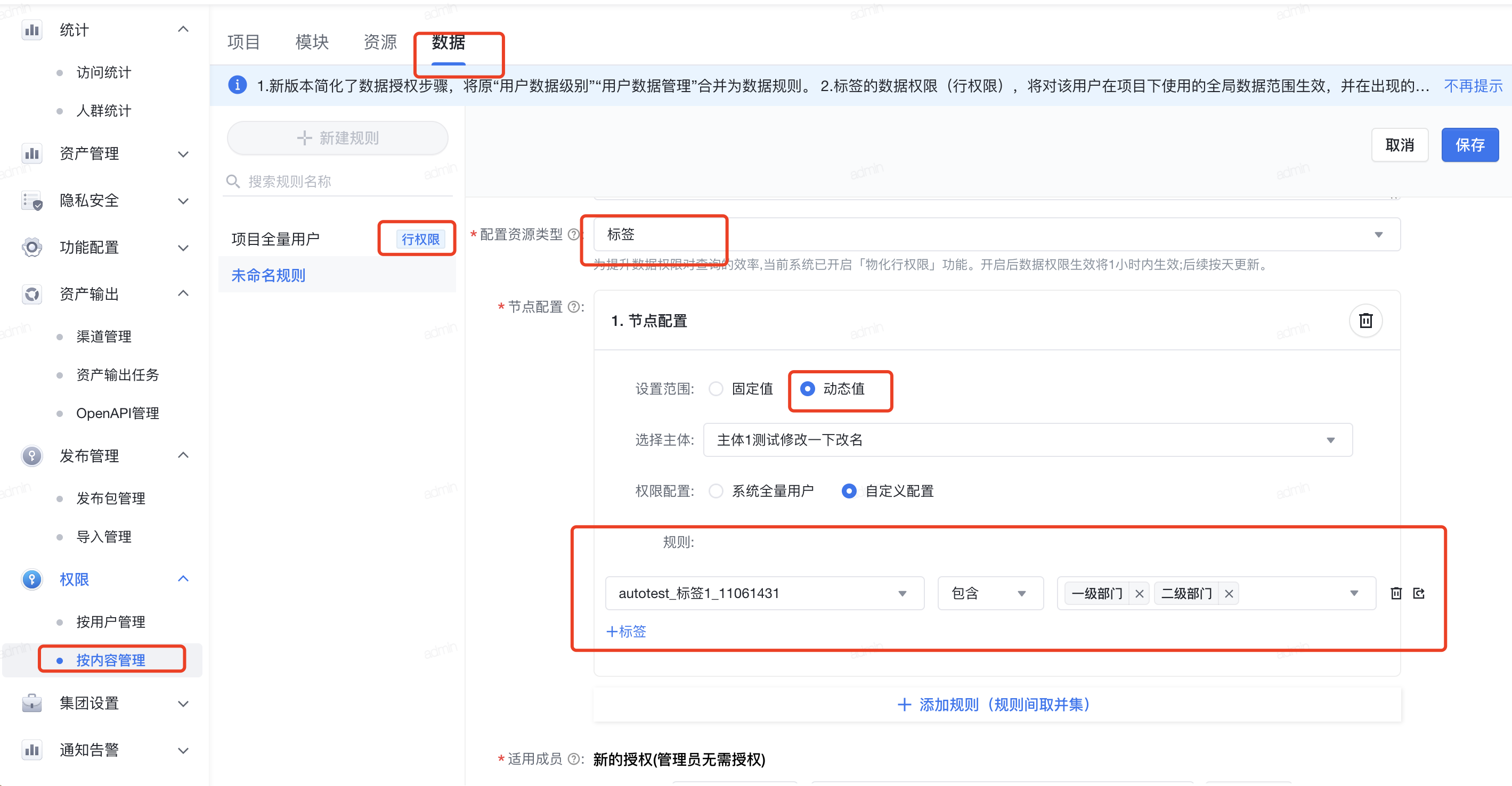Select the 系统全量用户 radio option

716,491
